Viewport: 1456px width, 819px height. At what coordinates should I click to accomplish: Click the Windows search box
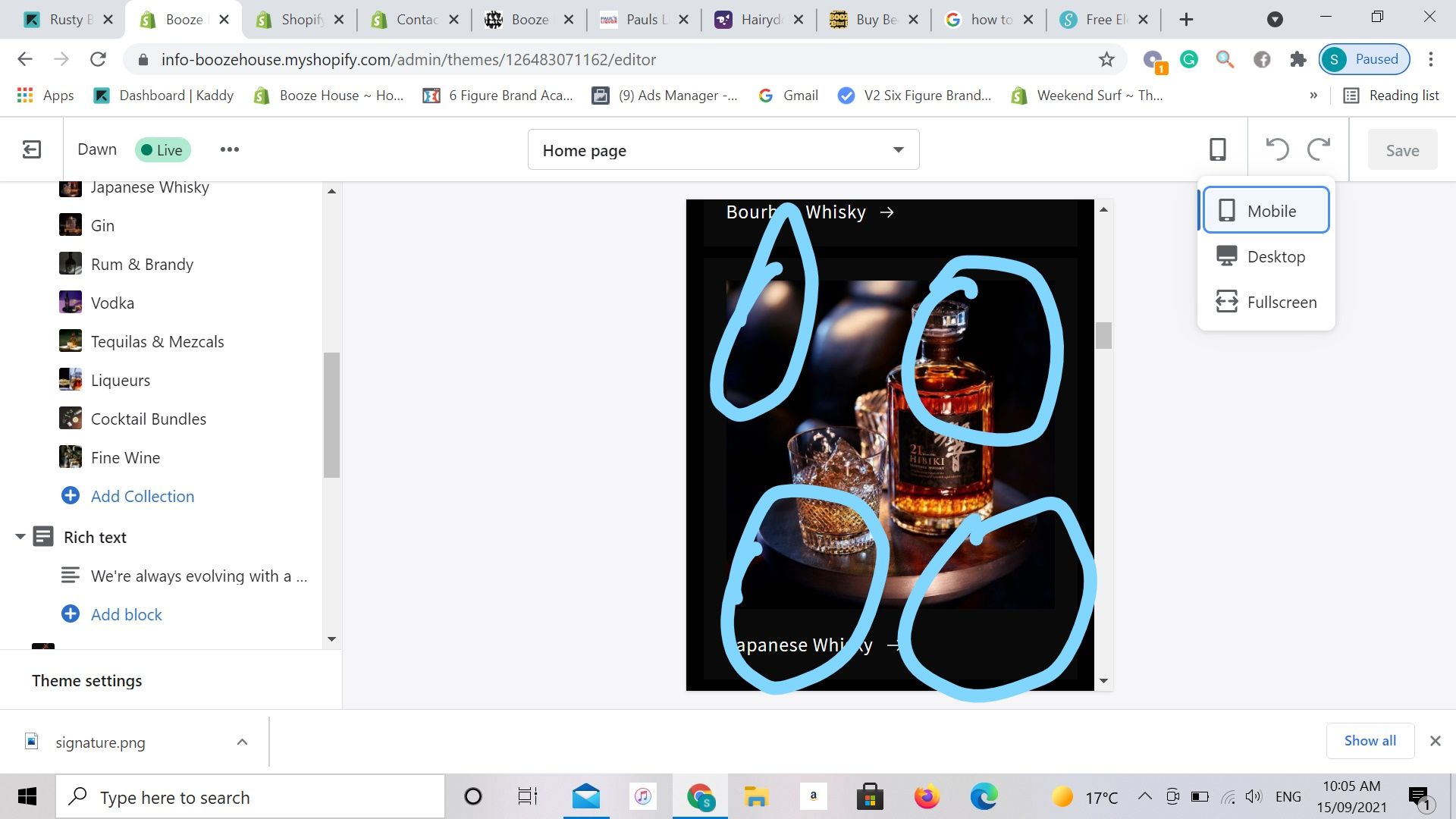250,797
